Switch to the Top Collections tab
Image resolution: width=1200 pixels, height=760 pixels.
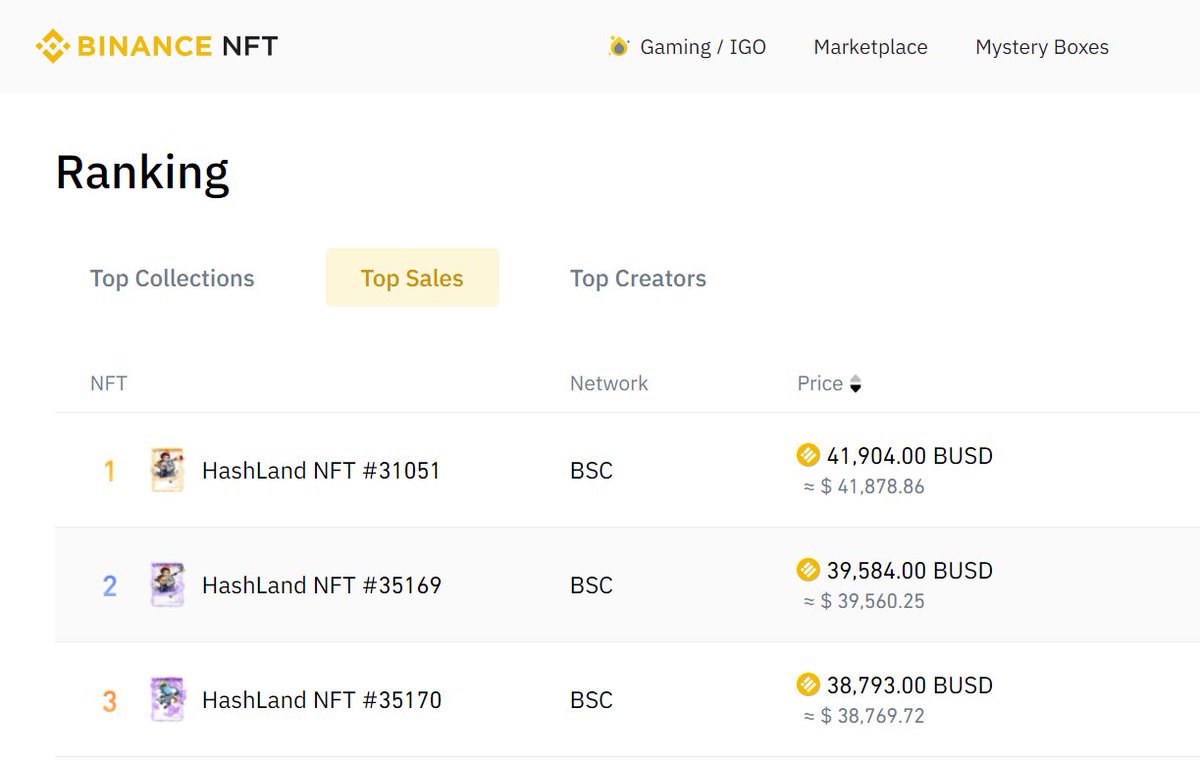coord(172,278)
